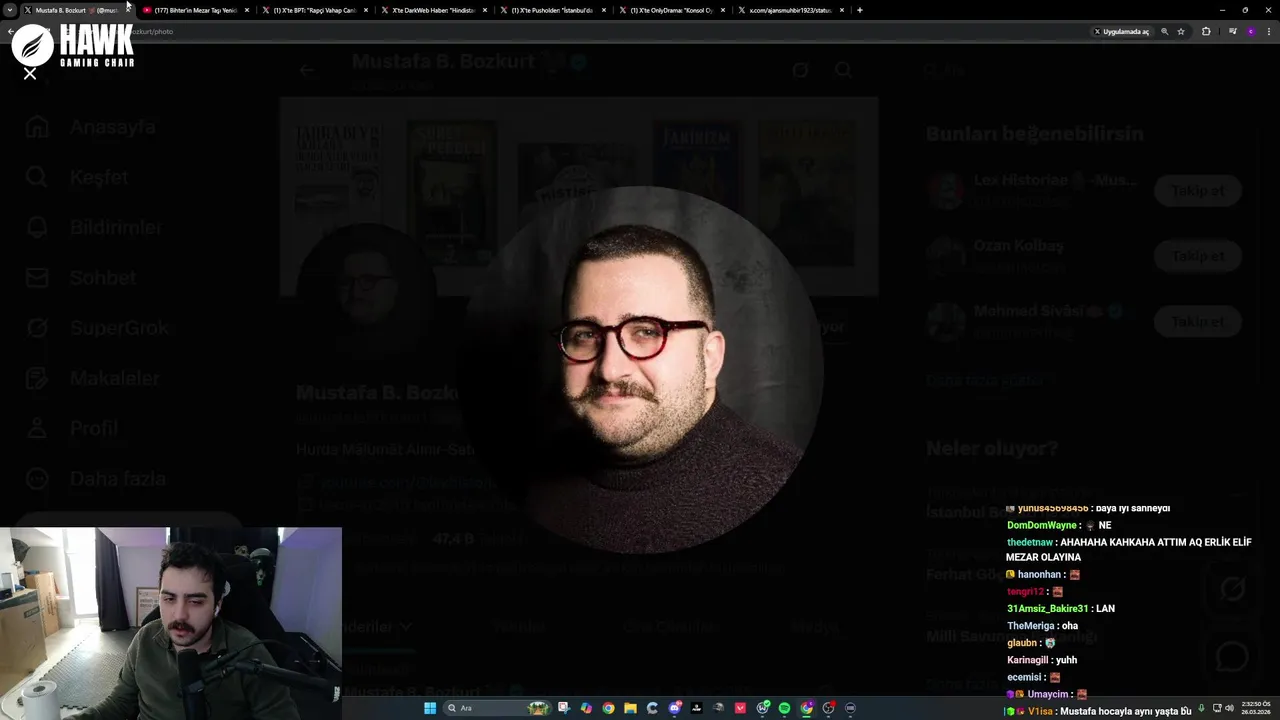Open a new browser tab

(860, 10)
